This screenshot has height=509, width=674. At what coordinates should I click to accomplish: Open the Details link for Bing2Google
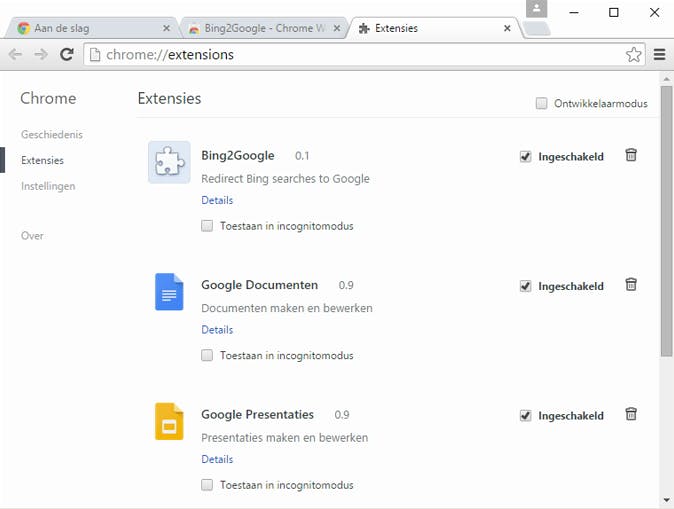217,200
